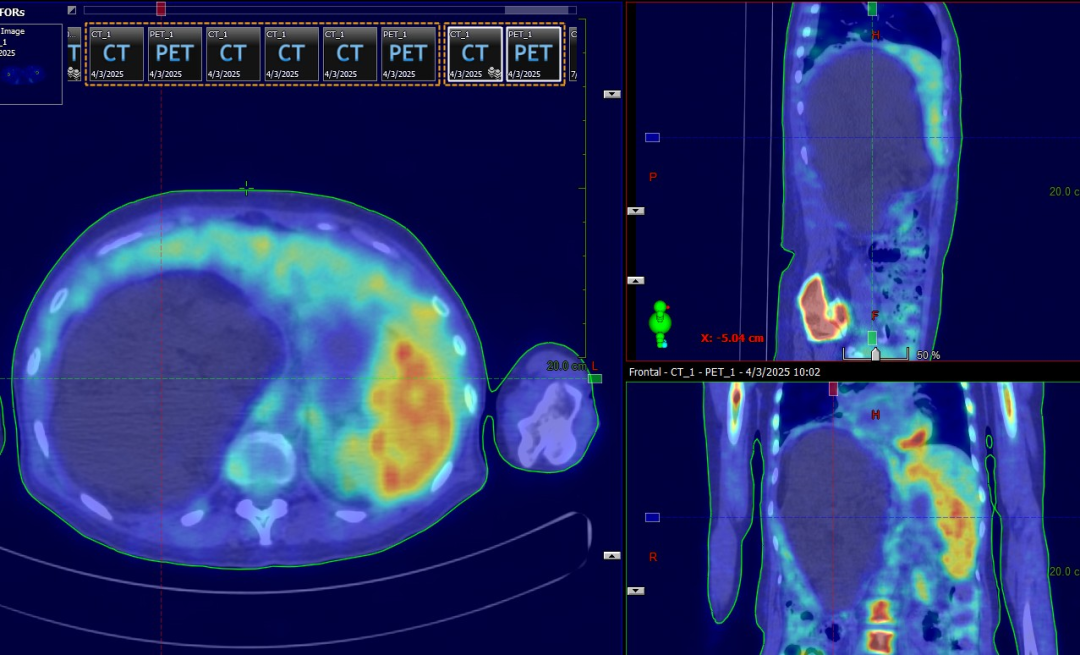Click the red slice handle atop frontal view
1080x655 pixels.
(833, 388)
